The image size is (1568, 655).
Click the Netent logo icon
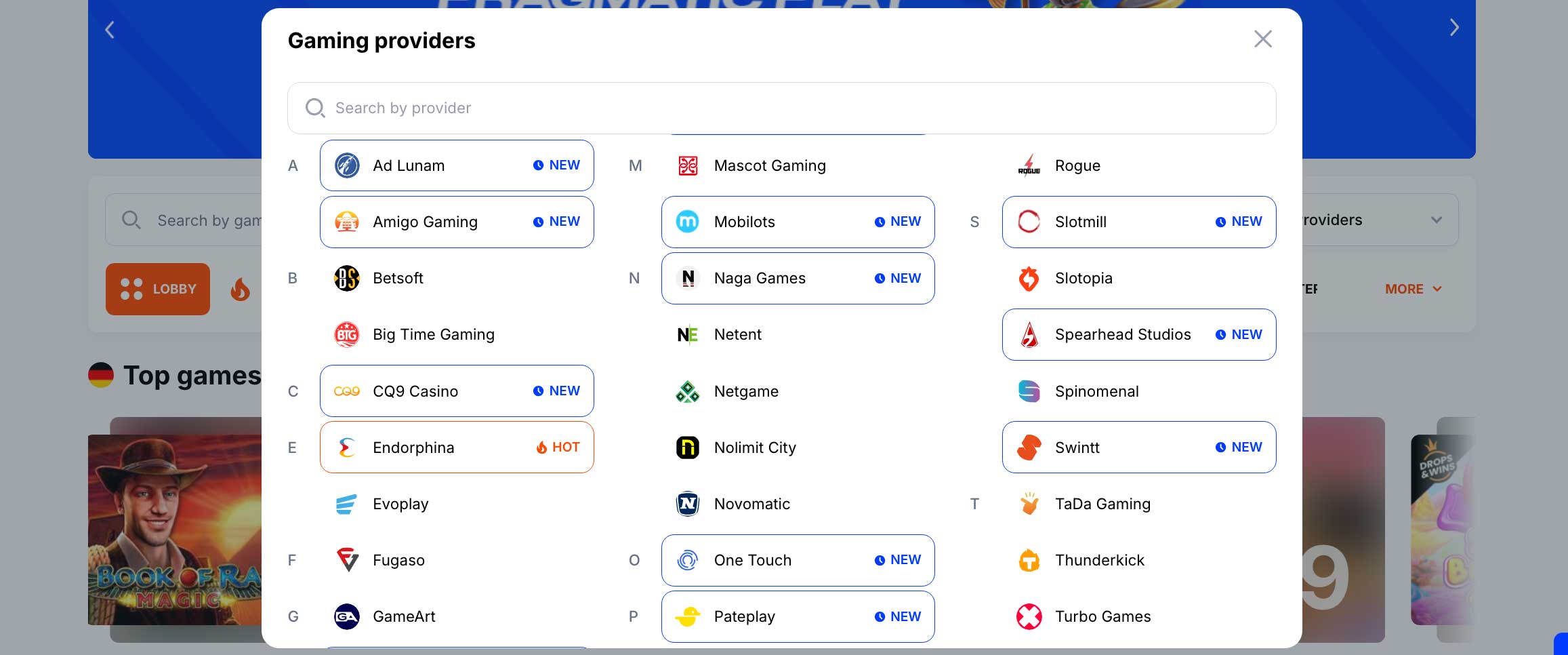[x=688, y=334]
